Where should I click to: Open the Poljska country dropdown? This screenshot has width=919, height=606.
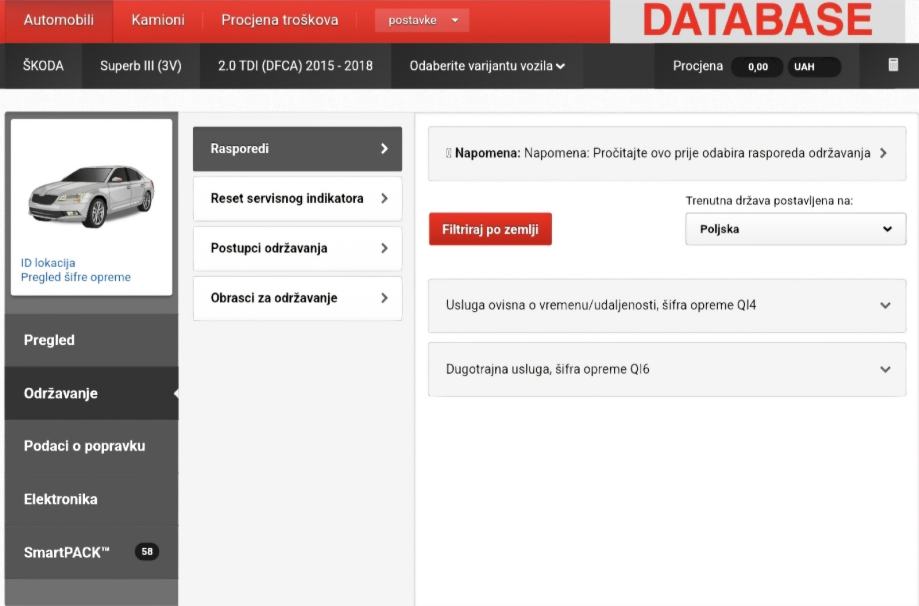[x=795, y=229]
